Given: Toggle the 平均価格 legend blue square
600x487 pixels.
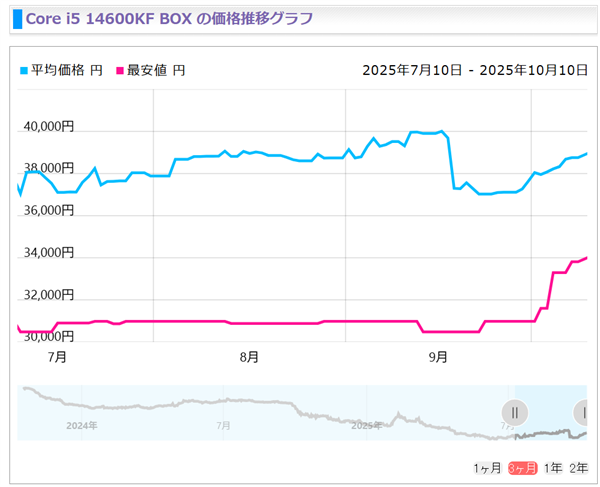Looking at the screenshot, I should pos(24,71).
